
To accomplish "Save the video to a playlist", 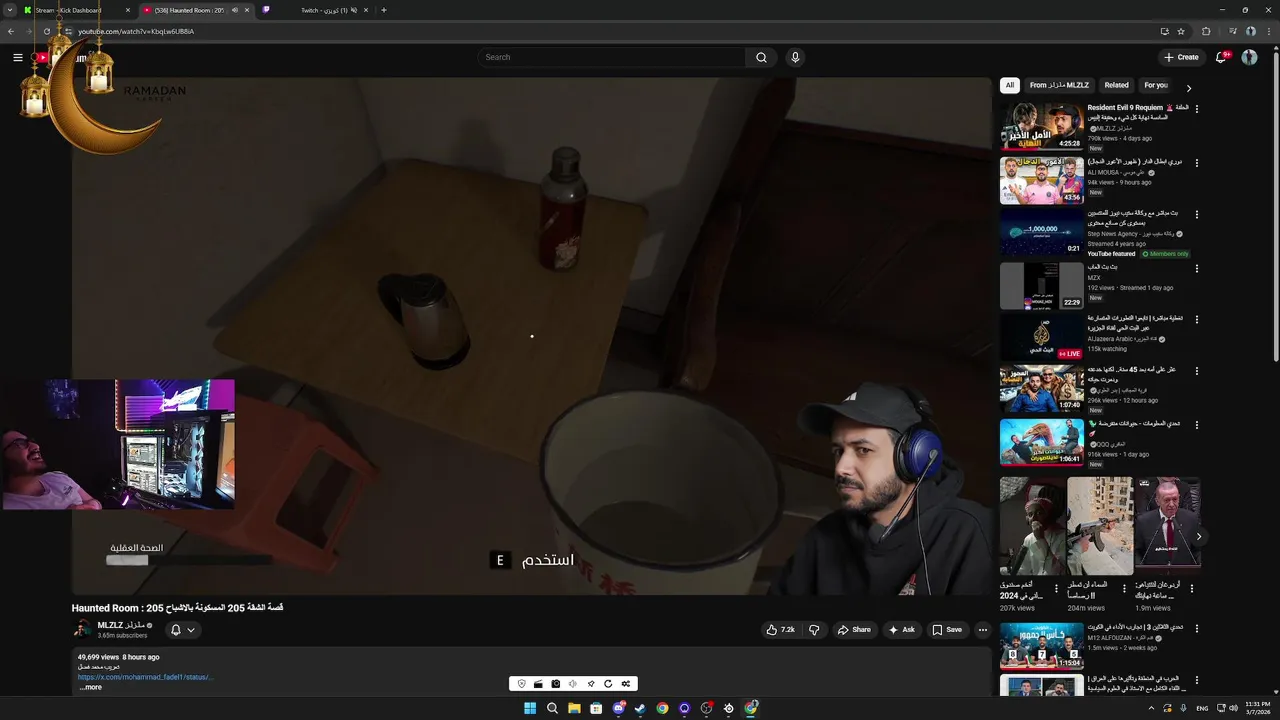I will 947,630.
